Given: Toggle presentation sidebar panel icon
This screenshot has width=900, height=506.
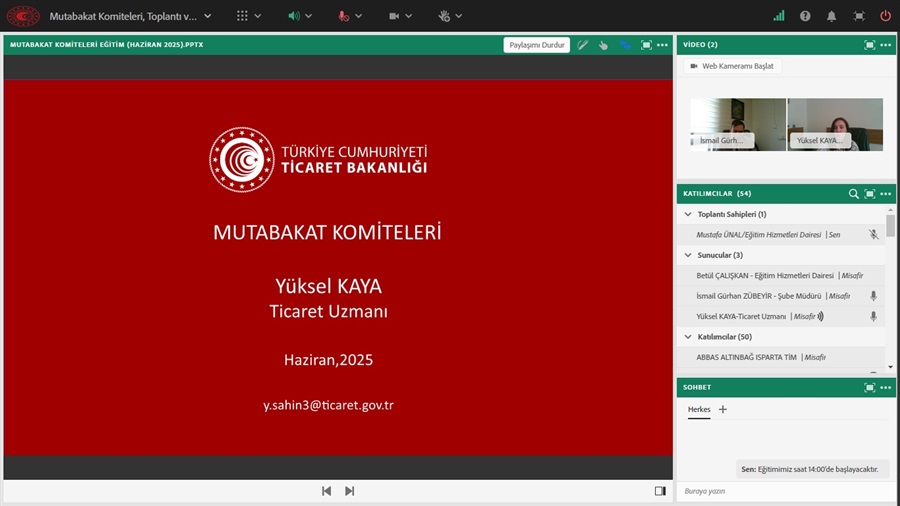Looking at the screenshot, I should (660, 491).
